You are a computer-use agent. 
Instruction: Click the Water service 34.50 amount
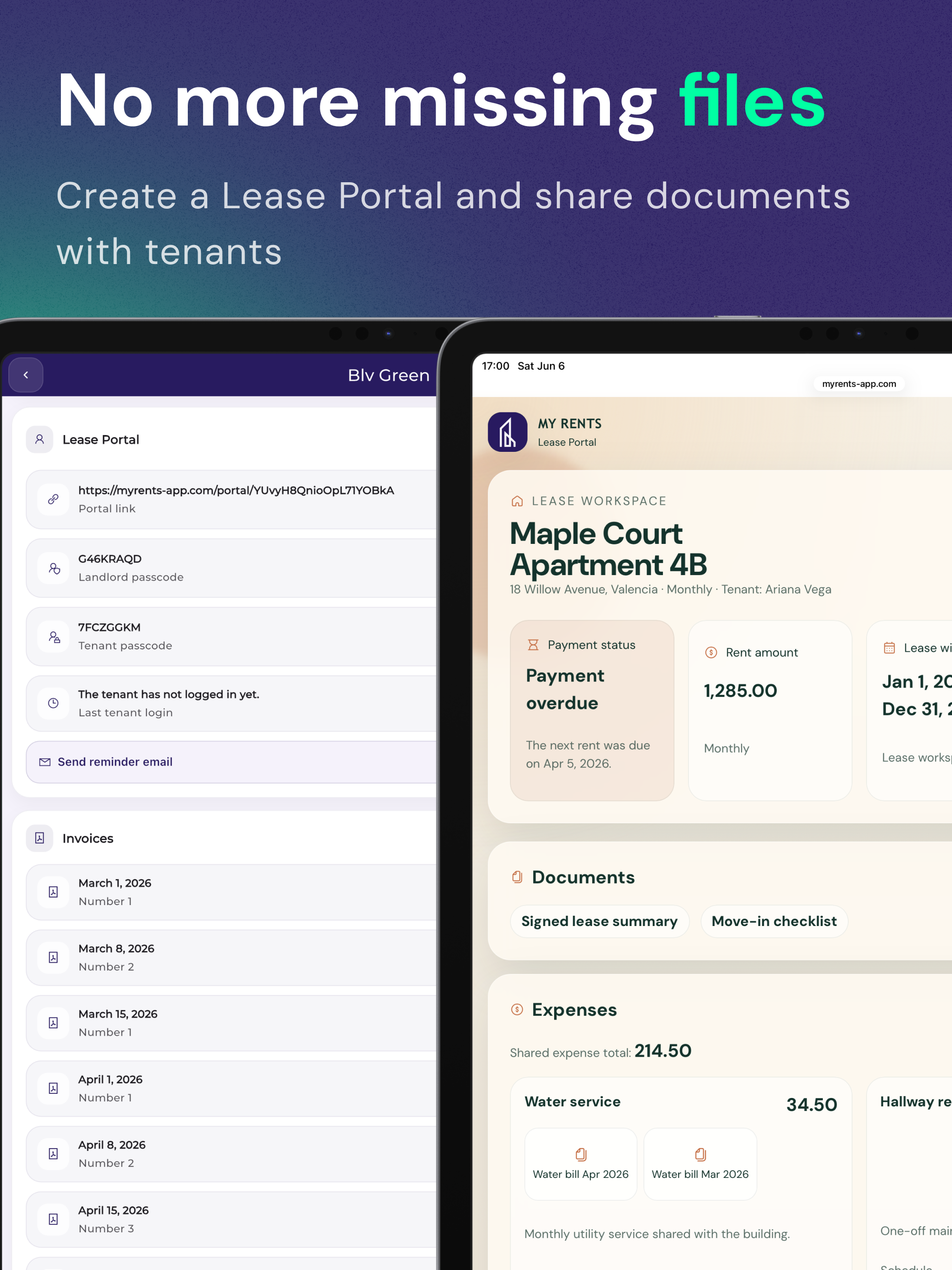(x=811, y=1105)
